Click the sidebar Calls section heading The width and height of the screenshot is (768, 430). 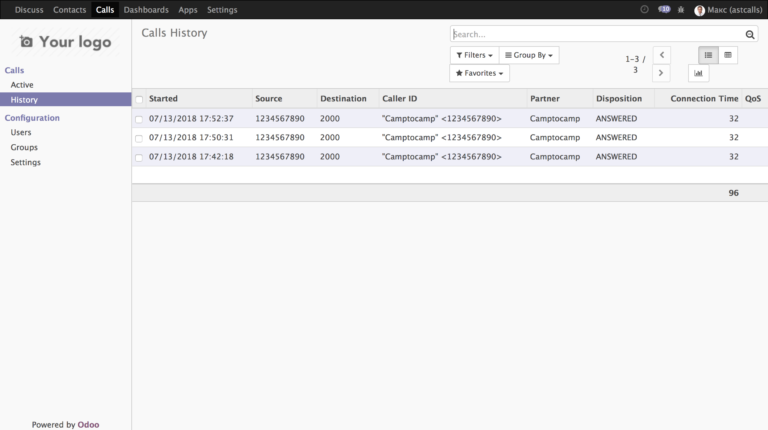pos(14,70)
